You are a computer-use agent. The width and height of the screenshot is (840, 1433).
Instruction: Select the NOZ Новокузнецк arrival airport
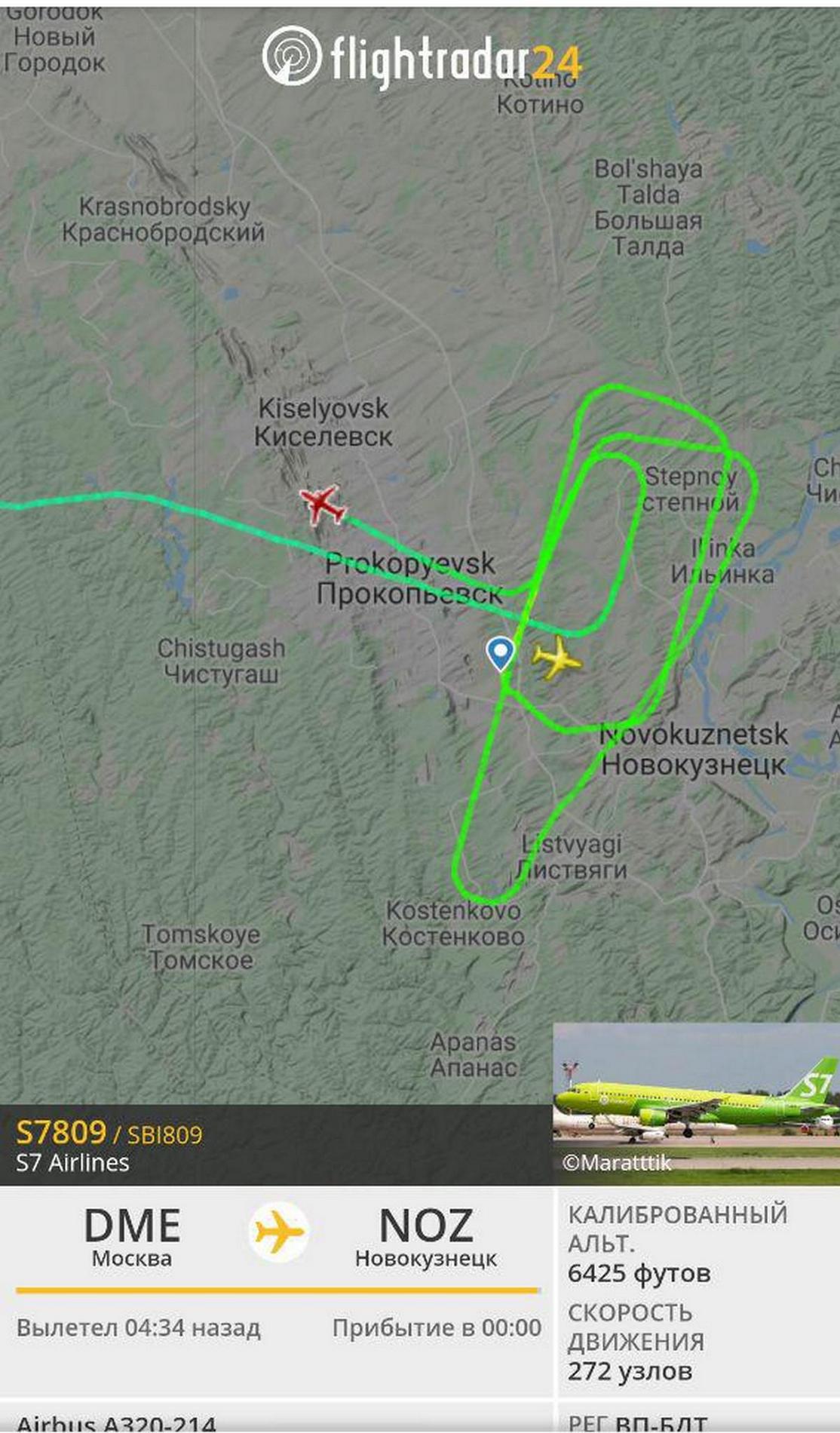[x=426, y=1237]
